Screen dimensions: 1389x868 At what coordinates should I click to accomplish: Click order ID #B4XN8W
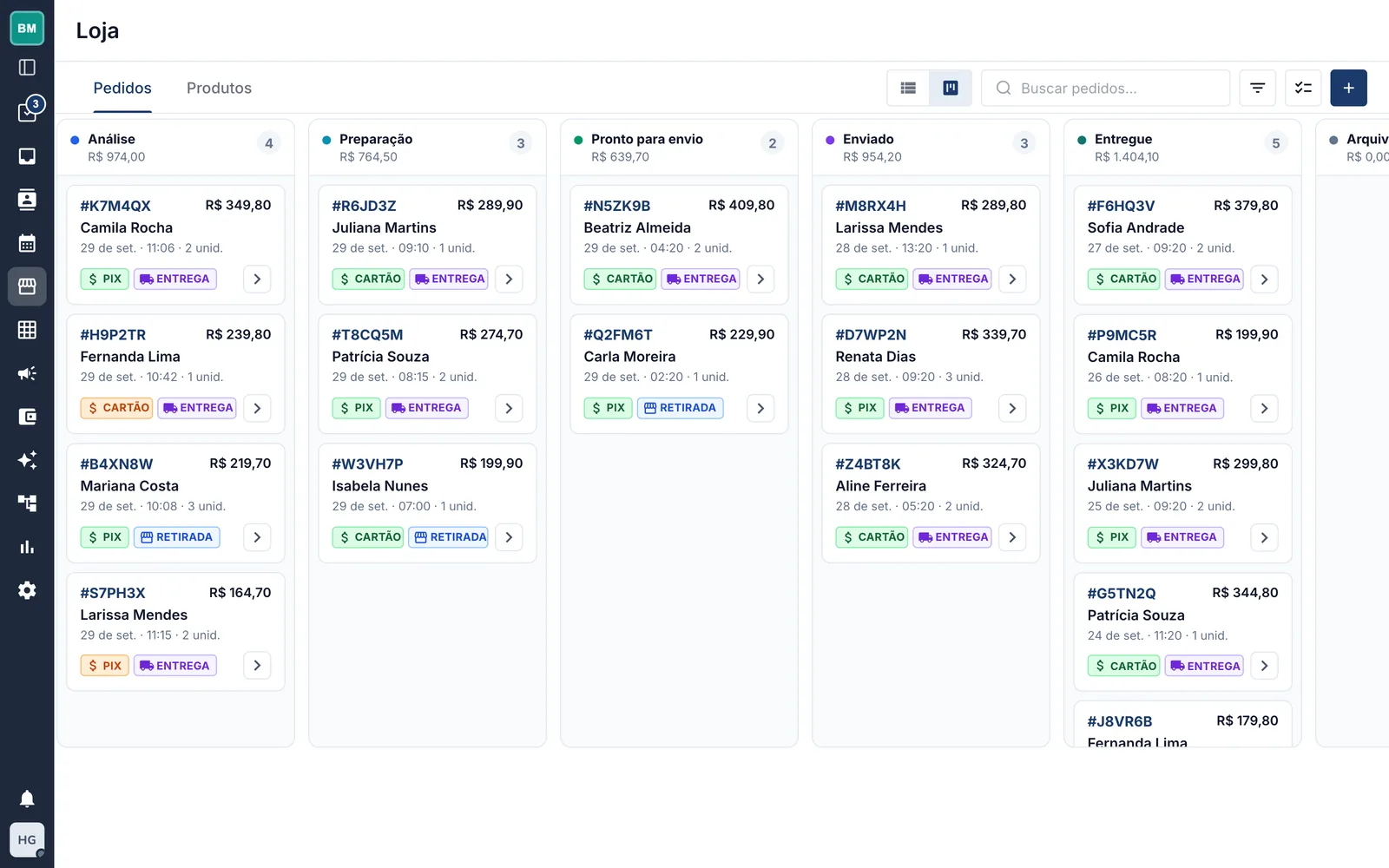116,464
